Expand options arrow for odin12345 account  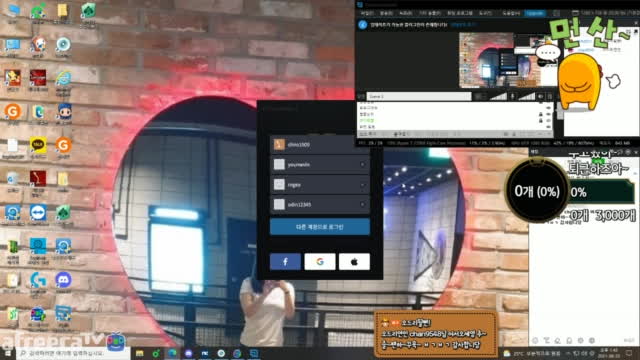[362, 204]
